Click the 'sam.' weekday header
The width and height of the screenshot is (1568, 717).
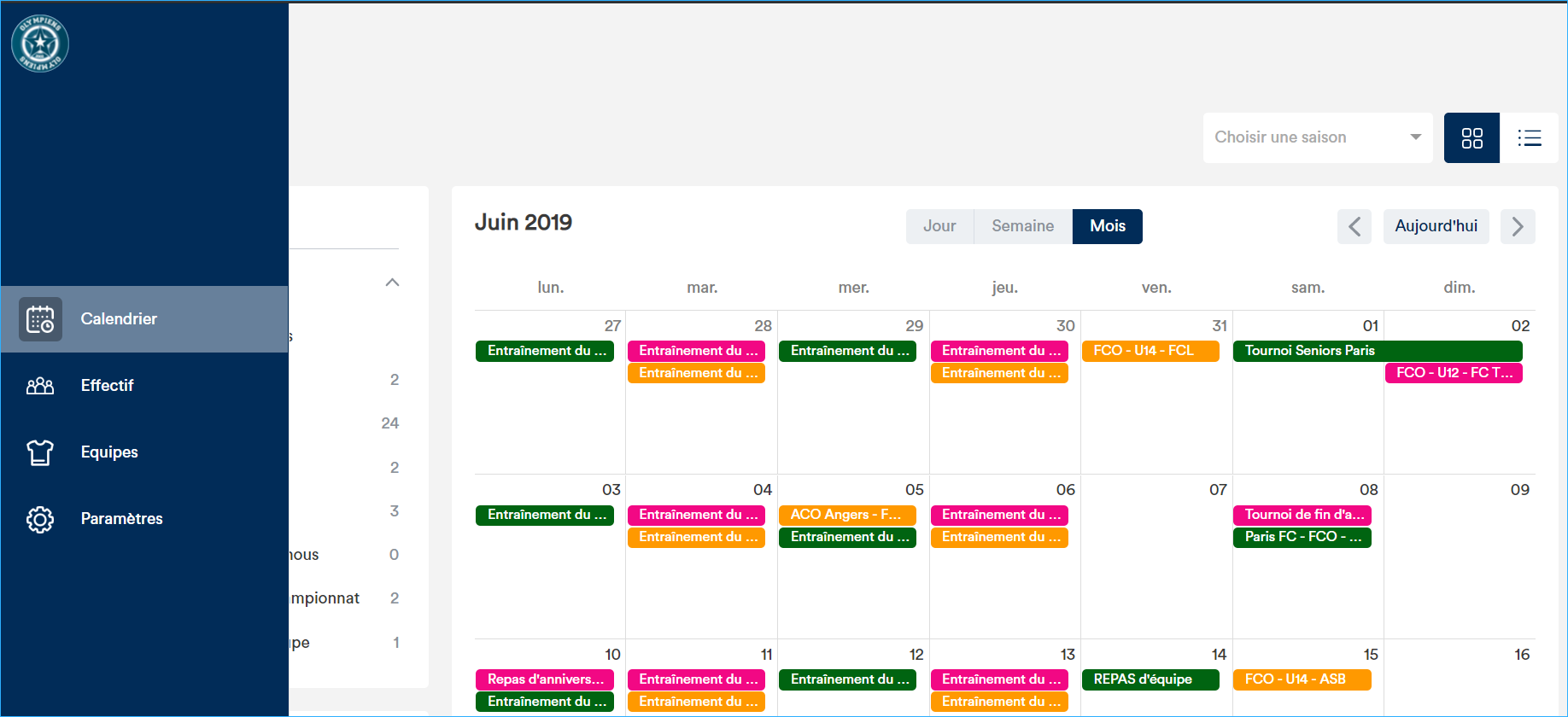point(1308,288)
